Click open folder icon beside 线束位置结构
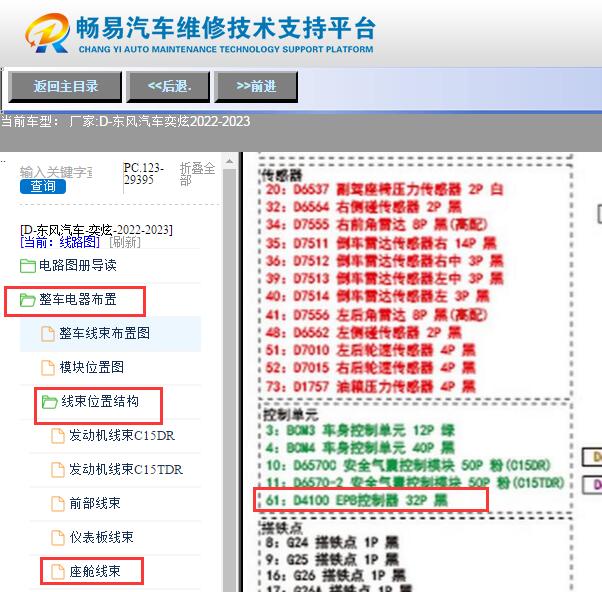Screen dimensions: 602x592 (50, 402)
